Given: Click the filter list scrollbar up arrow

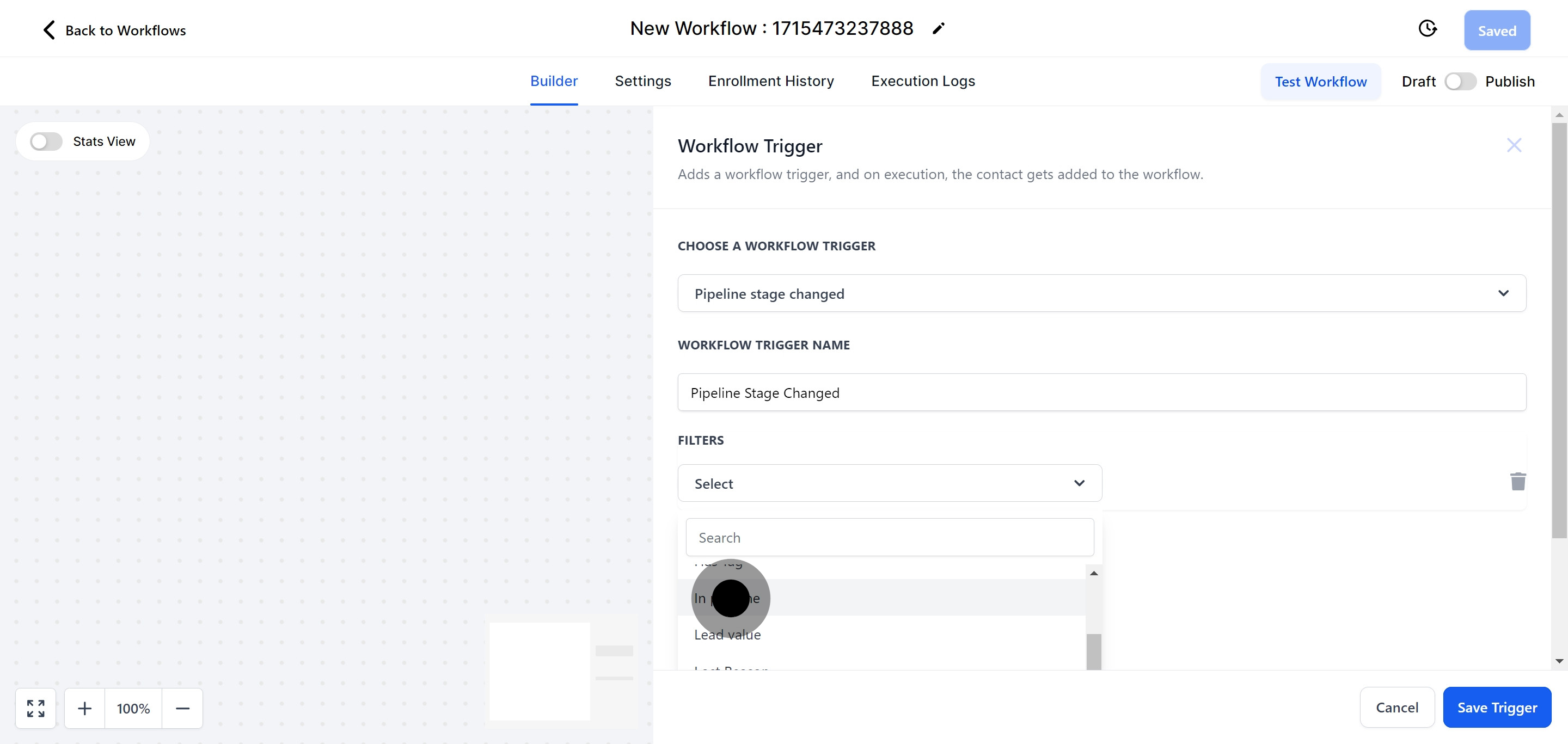Looking at the screenshot, I should 1093,573.
